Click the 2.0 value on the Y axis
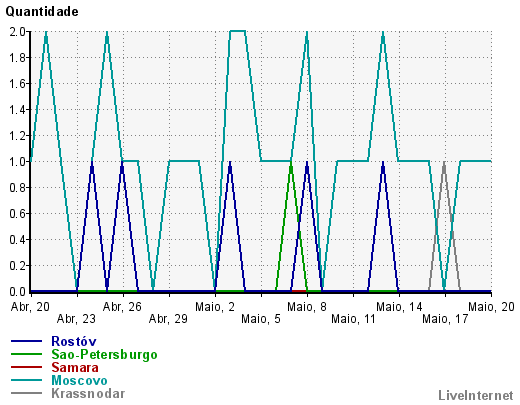Screen dimensions: 520x405 17,32
